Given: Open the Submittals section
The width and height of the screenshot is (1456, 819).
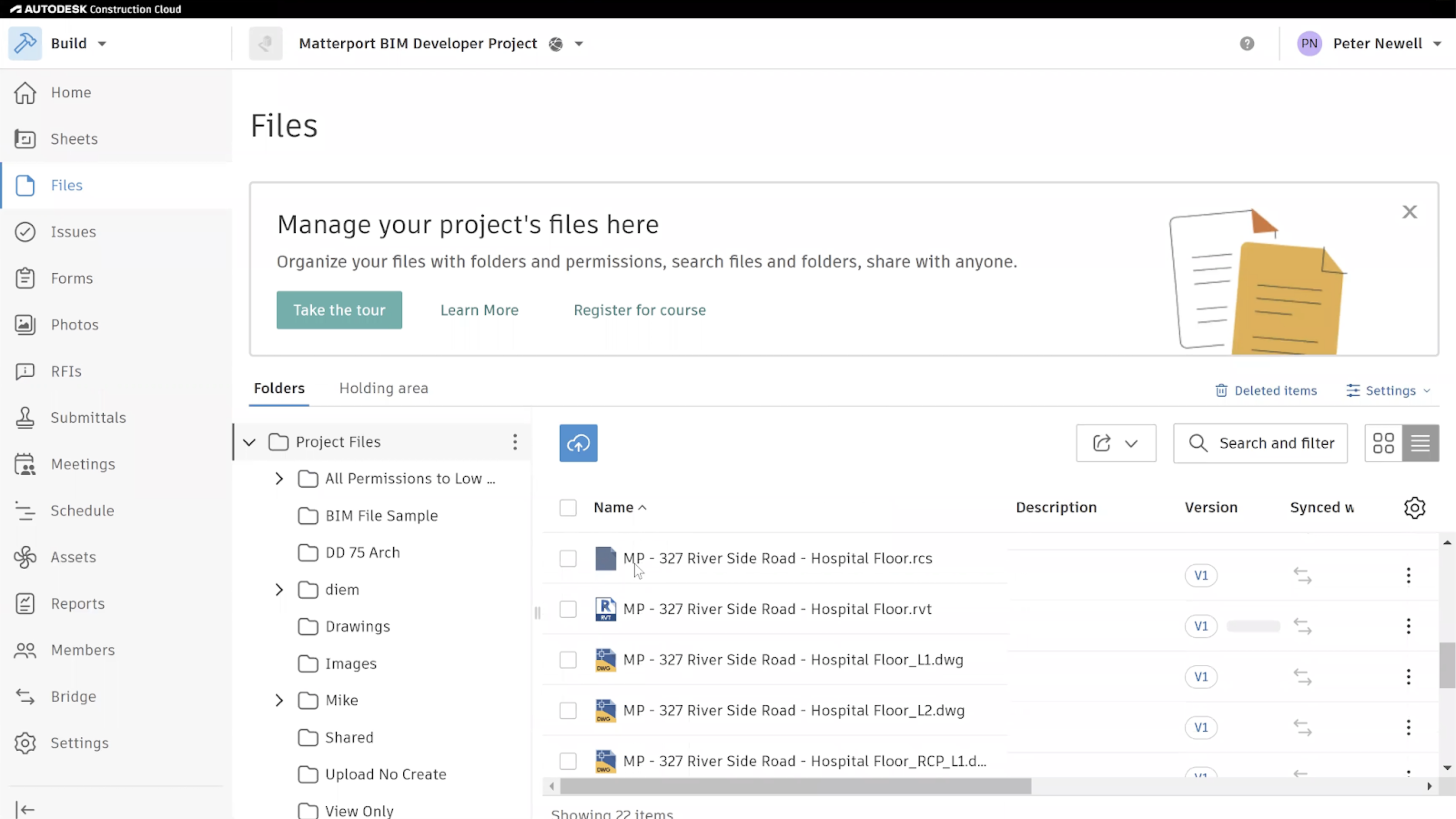Looking at the screenshot, I should [x=88, y=418].
